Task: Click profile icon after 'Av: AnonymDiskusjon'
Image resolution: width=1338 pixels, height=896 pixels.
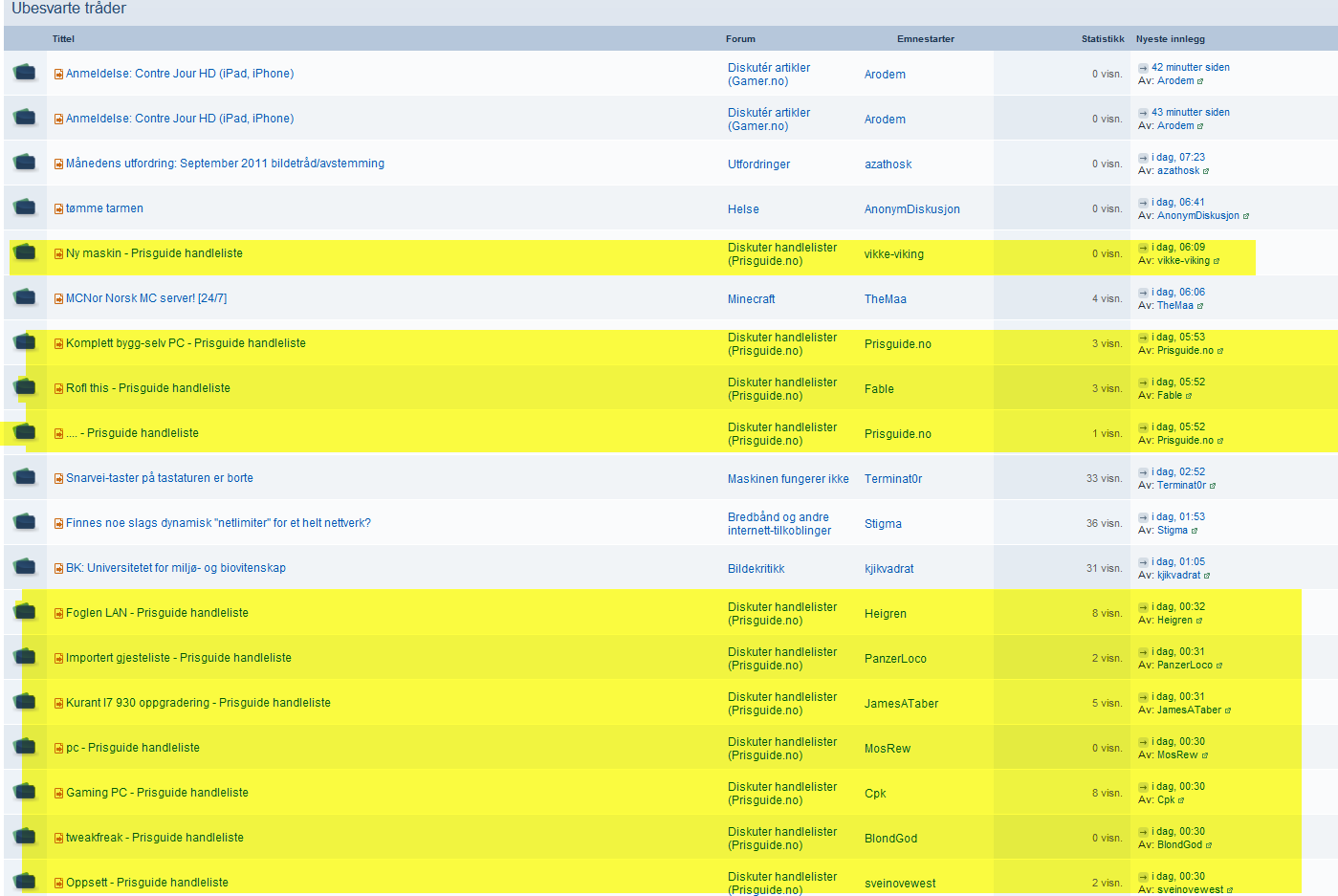Action: pos(1246,216)
